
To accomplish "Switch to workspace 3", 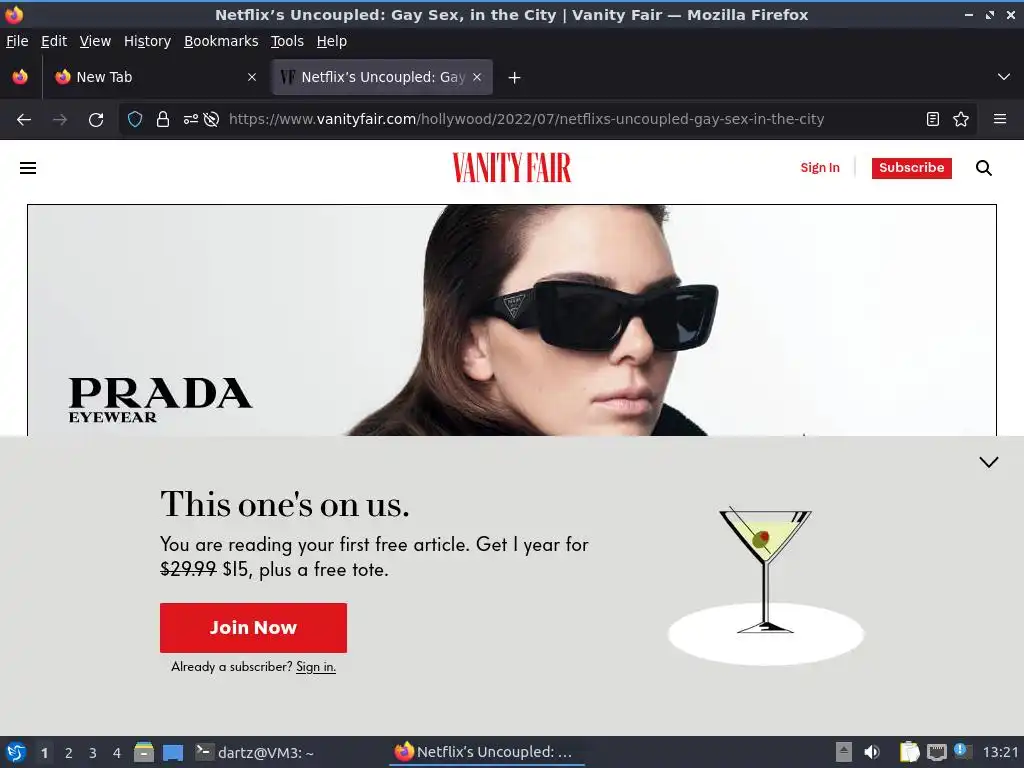I will pyautogui.click(x=93, y=753).
